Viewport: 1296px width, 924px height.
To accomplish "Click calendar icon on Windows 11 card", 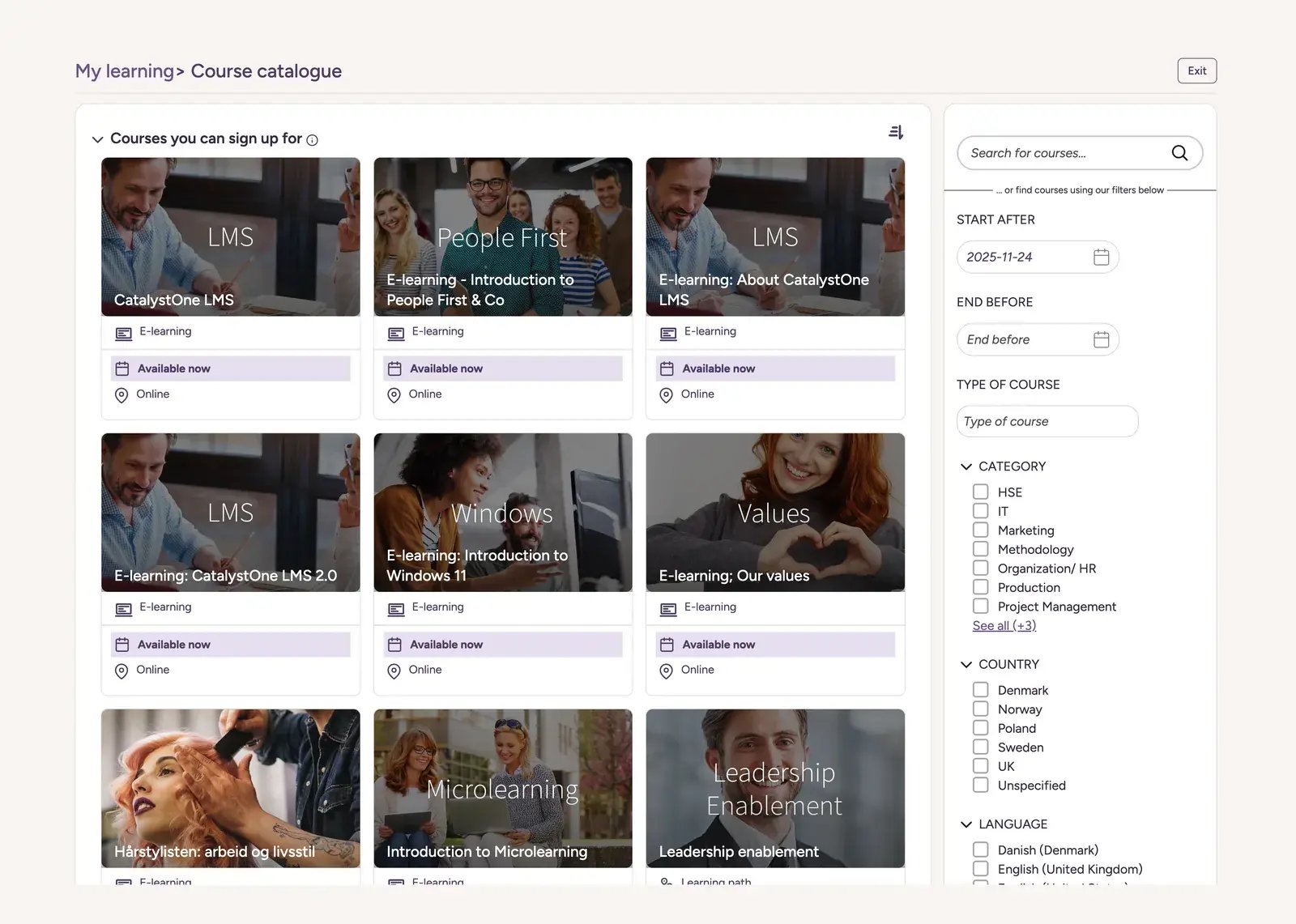I will (x=394, y=645).
